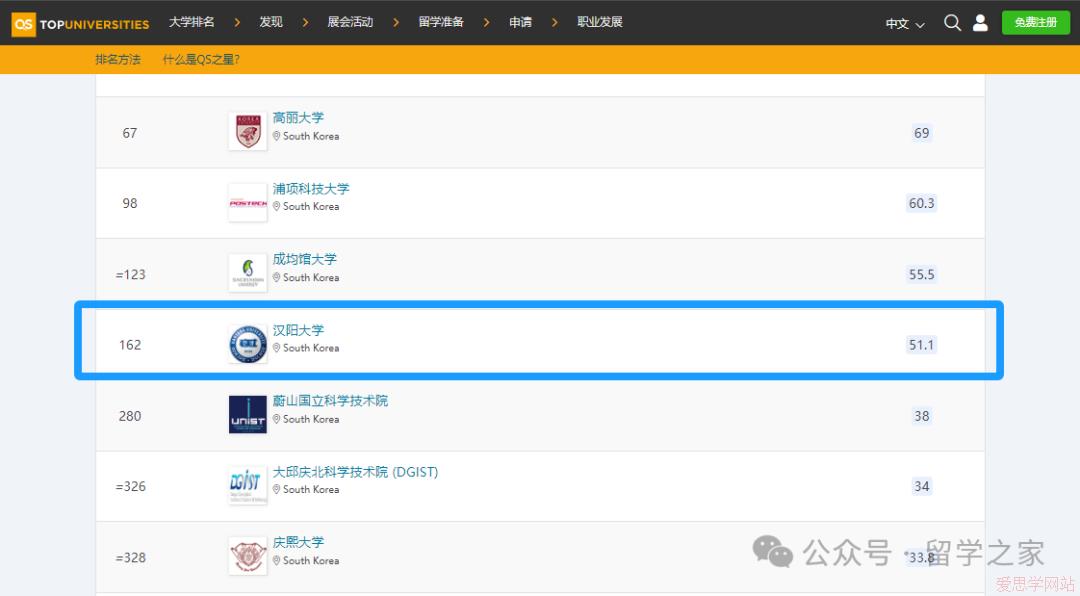The width and height of the screenshot is (1080, 596).
Task: Open the 大邱庆北科学技术院 (DGIST) link
Action: (x=355, y=472)
